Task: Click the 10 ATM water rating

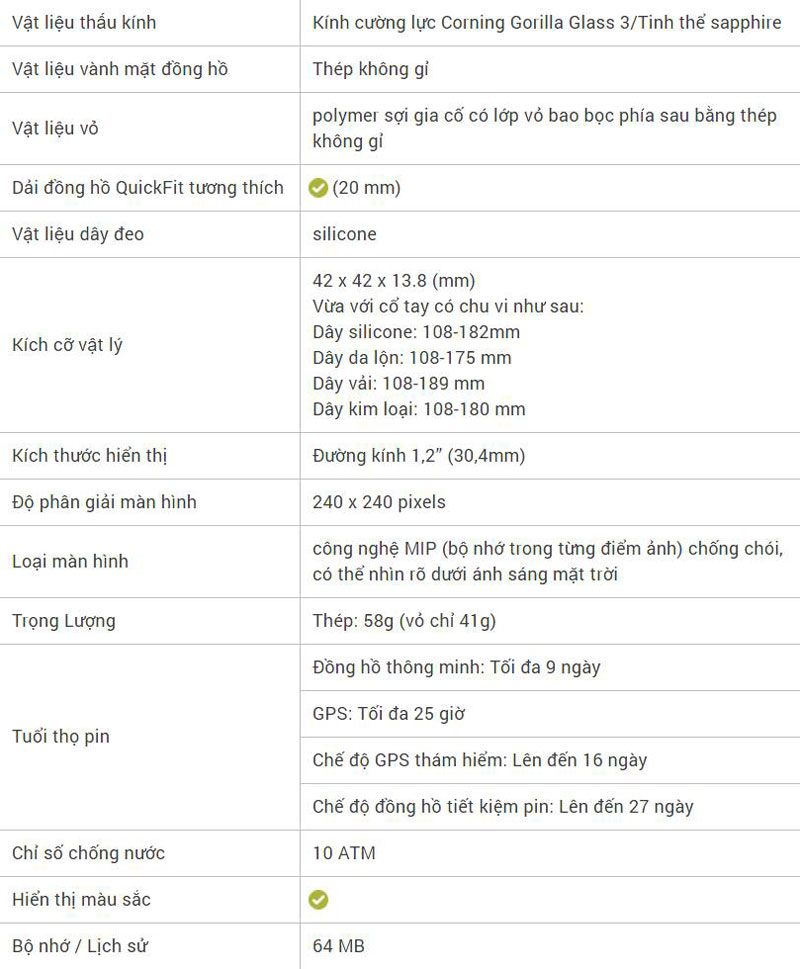Action: click(x=344, y=853)
